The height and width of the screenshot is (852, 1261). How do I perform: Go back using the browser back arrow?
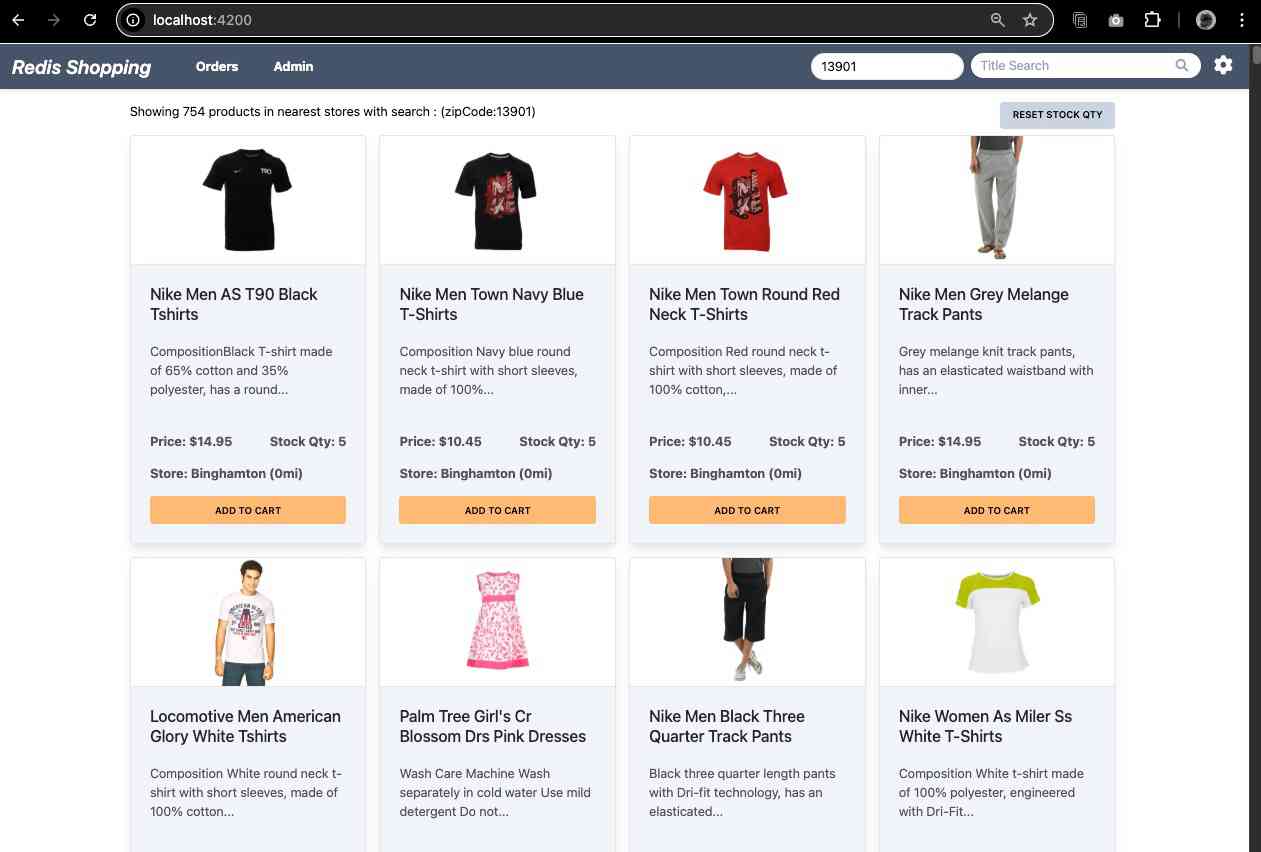18,20
